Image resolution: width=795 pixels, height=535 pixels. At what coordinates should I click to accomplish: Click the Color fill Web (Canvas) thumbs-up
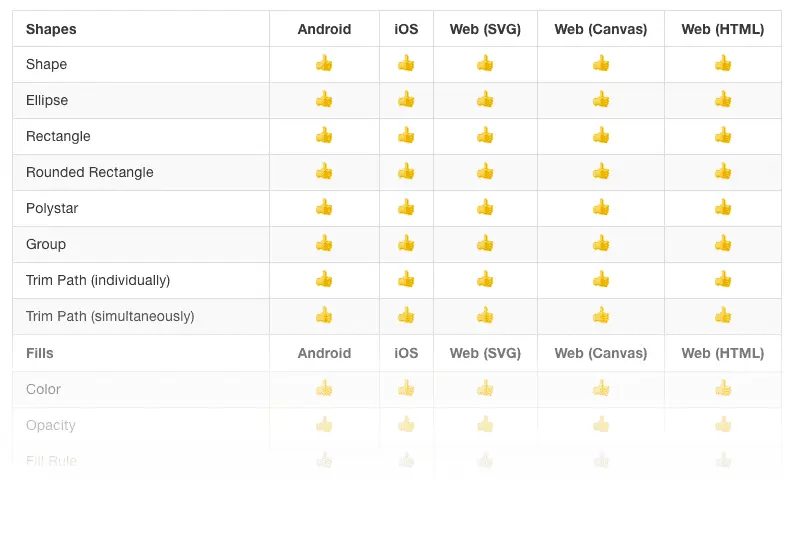[x=601, y=389]
